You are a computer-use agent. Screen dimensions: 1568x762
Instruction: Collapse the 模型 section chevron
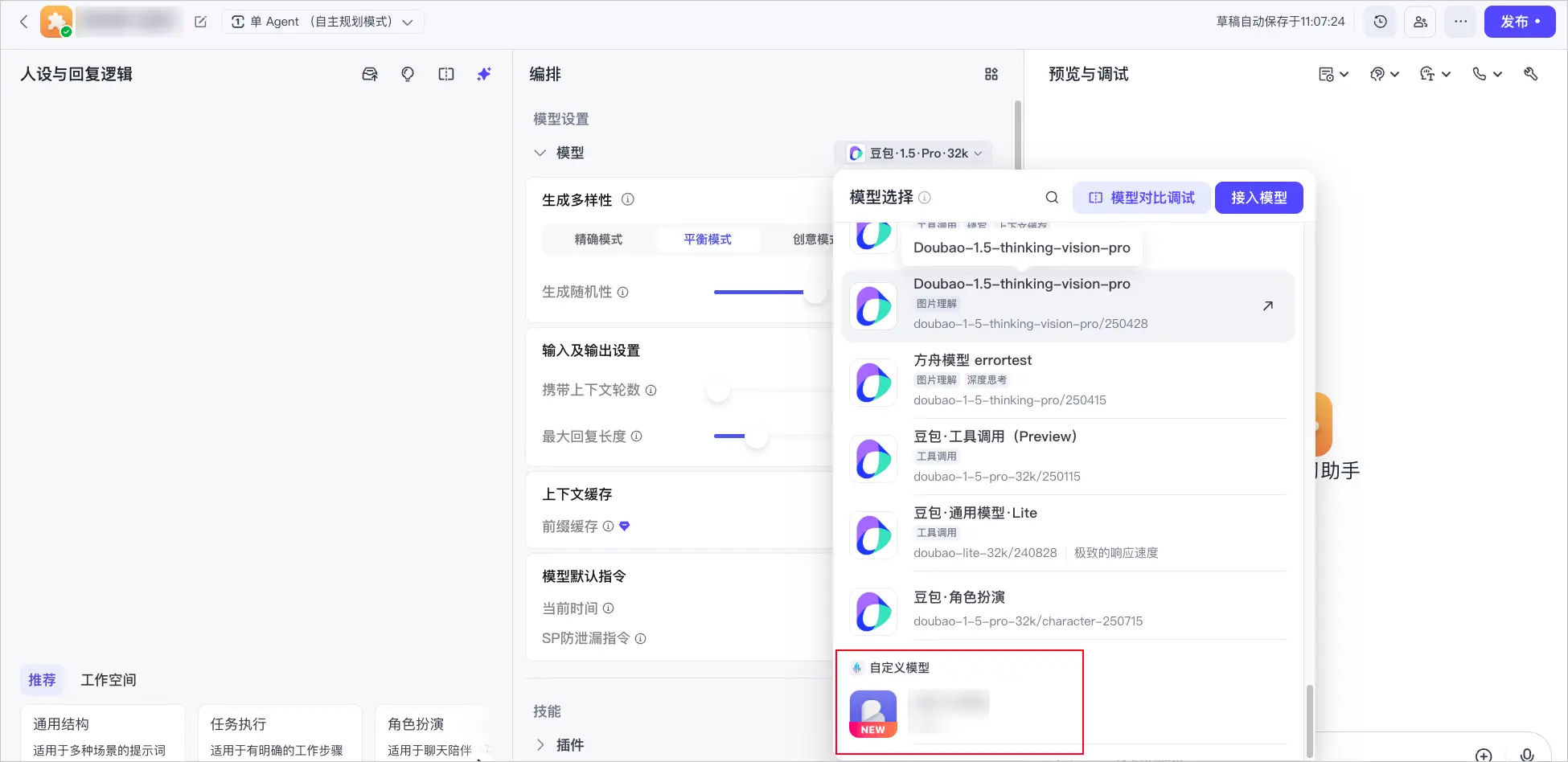[x=540, y=153]
